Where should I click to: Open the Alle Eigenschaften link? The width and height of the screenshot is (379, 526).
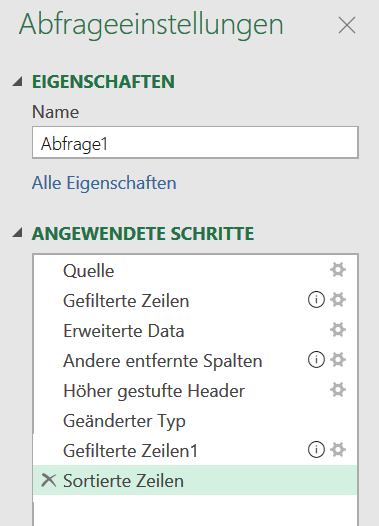coord(104,183)
